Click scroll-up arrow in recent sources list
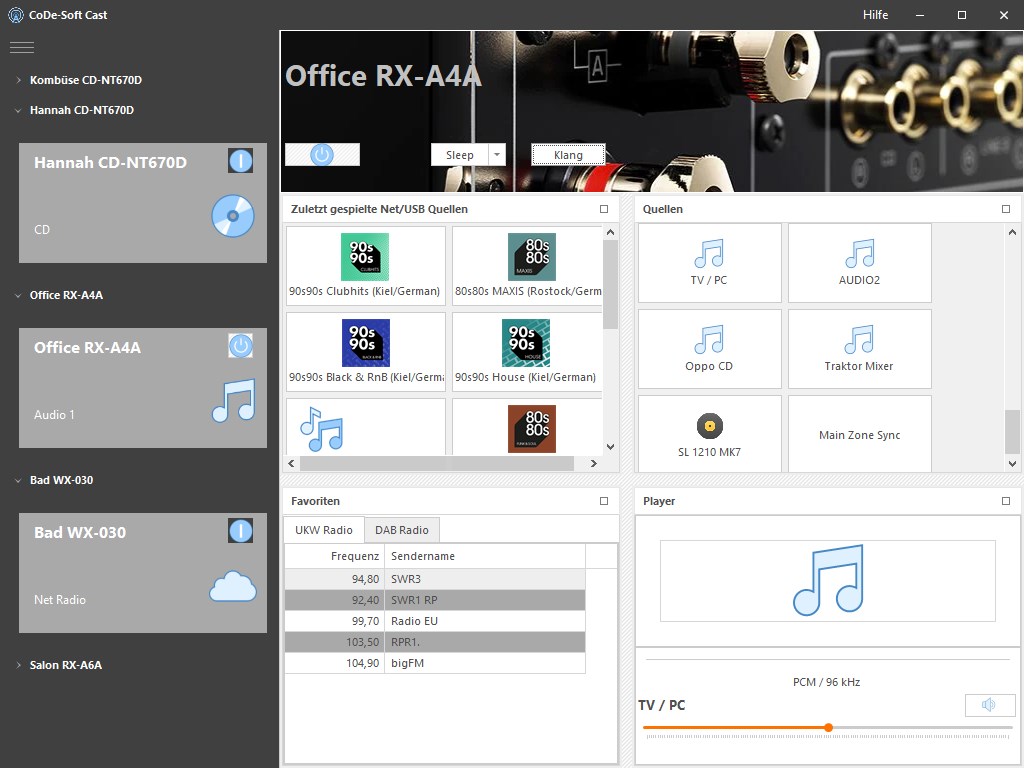The width and height of the screenshot is (1024, 768). 610,232
